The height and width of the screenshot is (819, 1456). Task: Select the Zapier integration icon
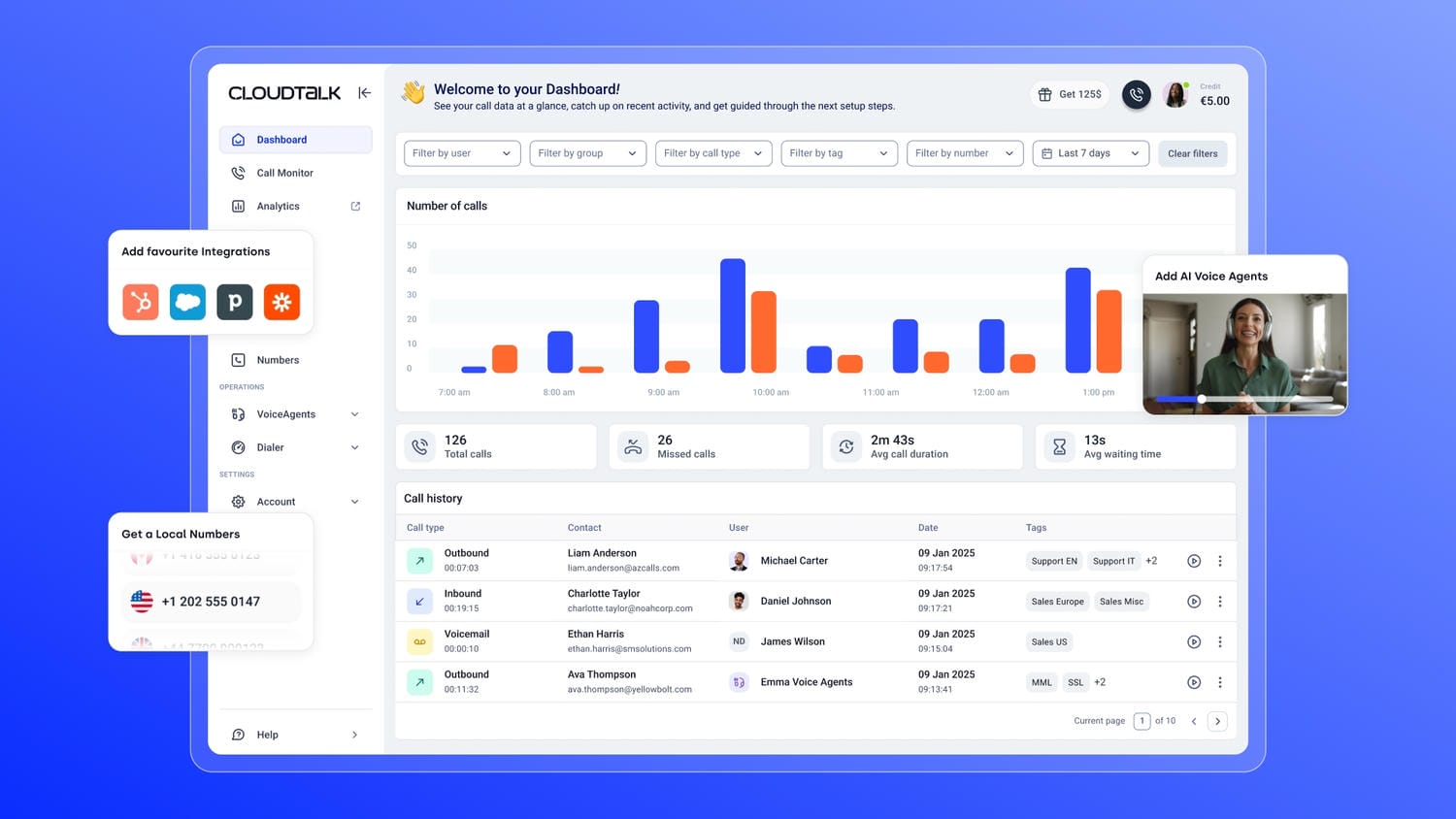tap(281, 302)
